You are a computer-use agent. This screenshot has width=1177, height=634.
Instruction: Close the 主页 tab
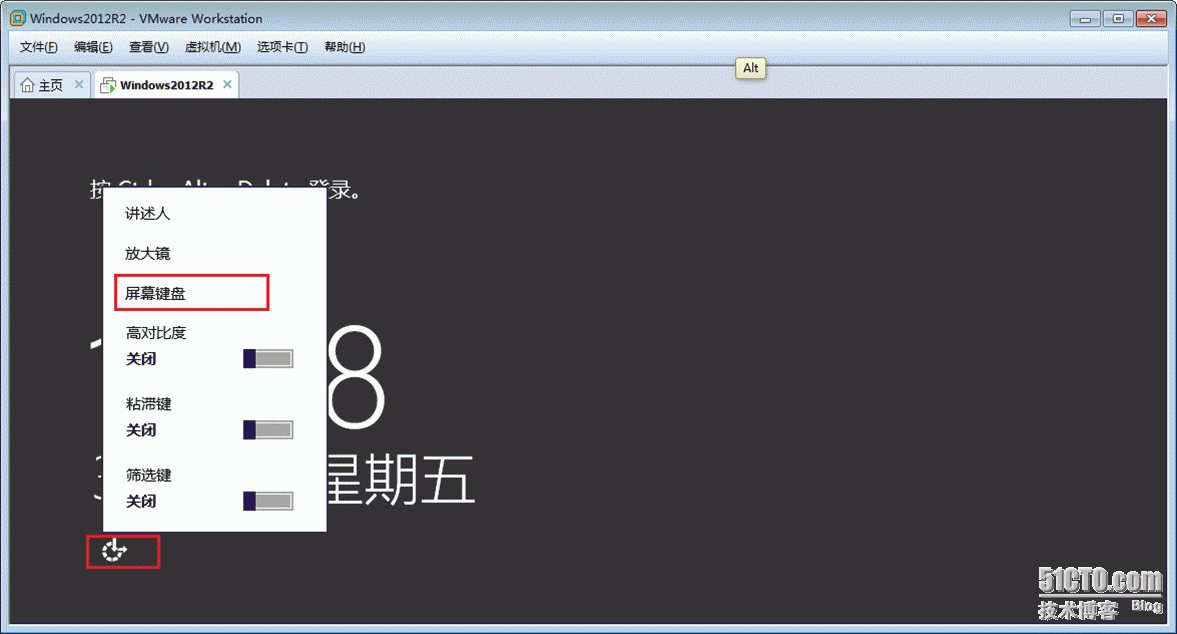click(x=79, y=85)
